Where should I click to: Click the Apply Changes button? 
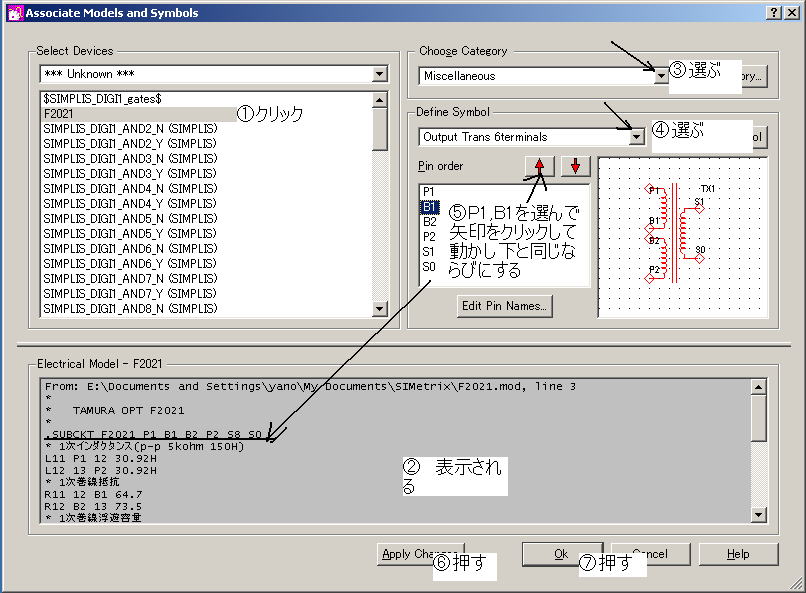tap(420, 554)
